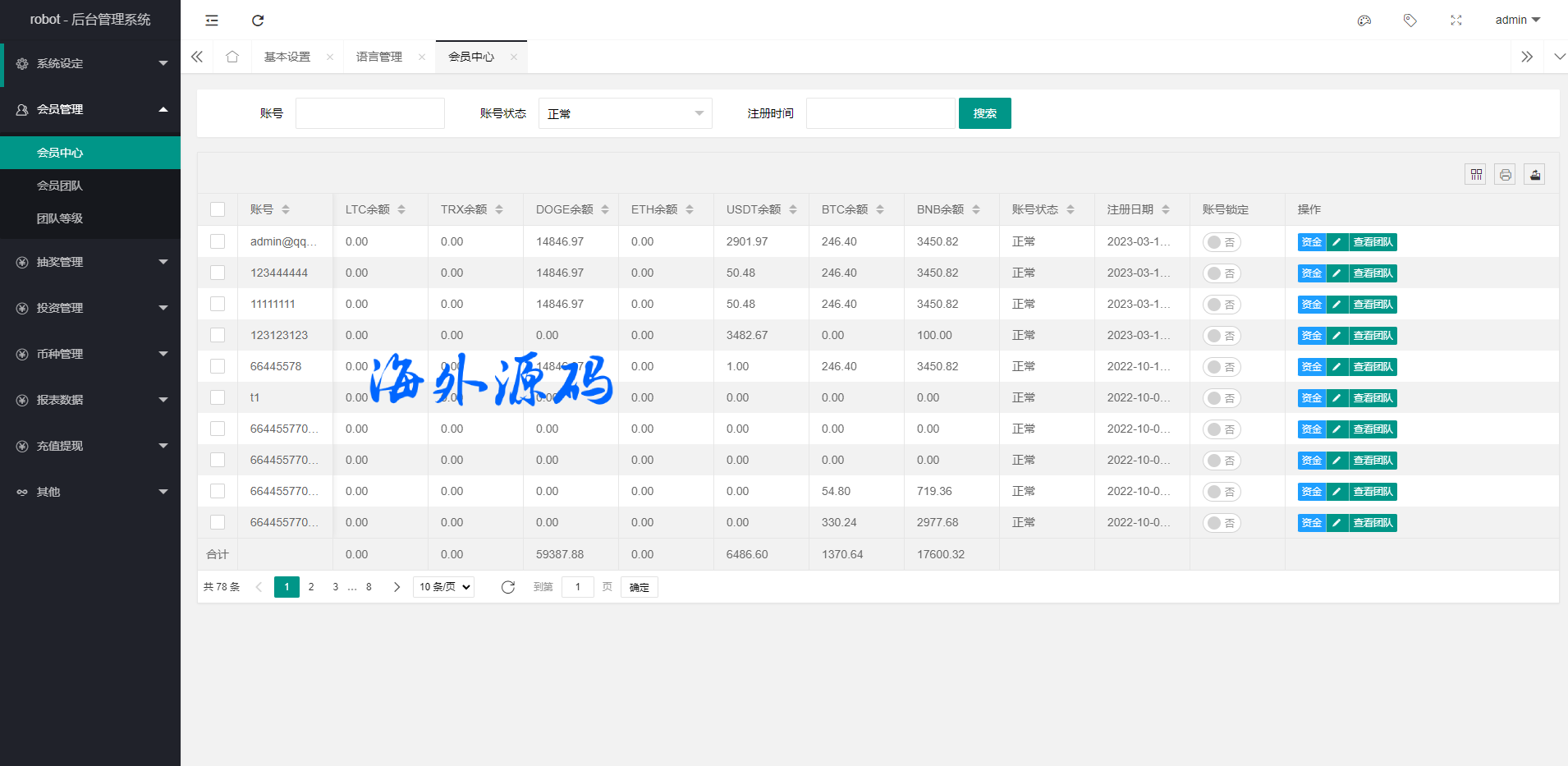
Task: Click edit pencil for account 123123123
Action: (1336, 336)
